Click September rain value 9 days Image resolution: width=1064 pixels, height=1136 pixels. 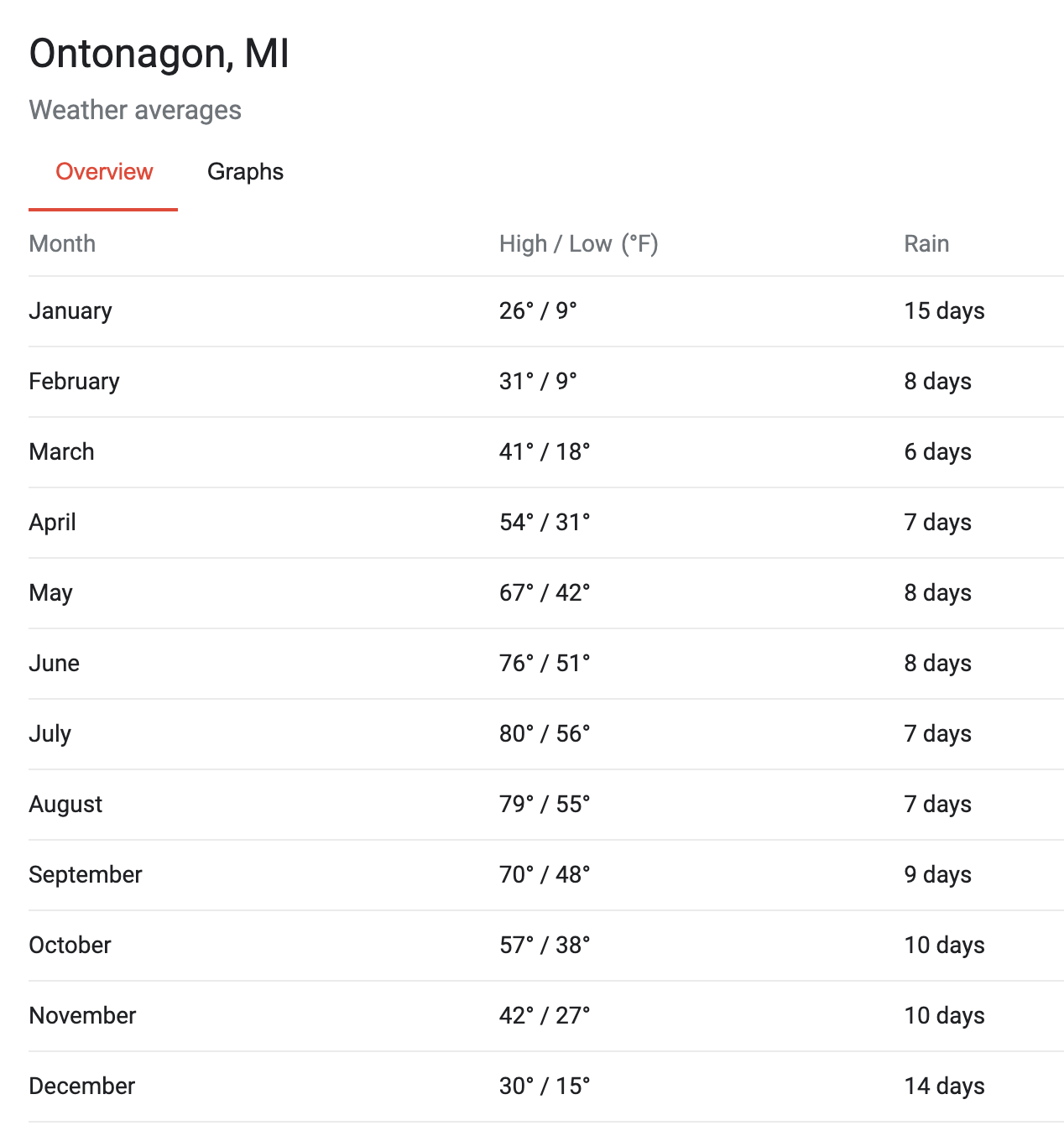pyautogui.click(x=938, y=875)
